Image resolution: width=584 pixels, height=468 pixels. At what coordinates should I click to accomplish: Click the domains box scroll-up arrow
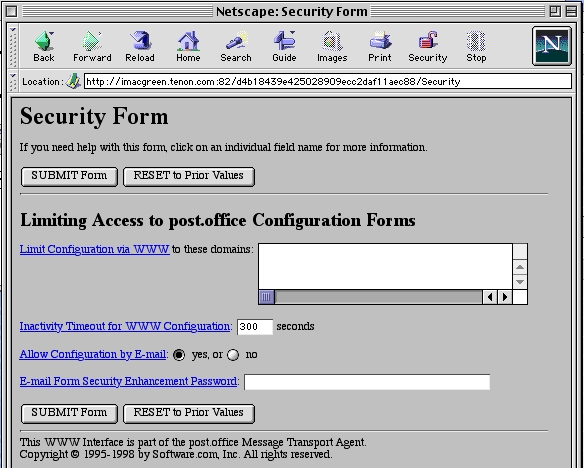[520, 267]
